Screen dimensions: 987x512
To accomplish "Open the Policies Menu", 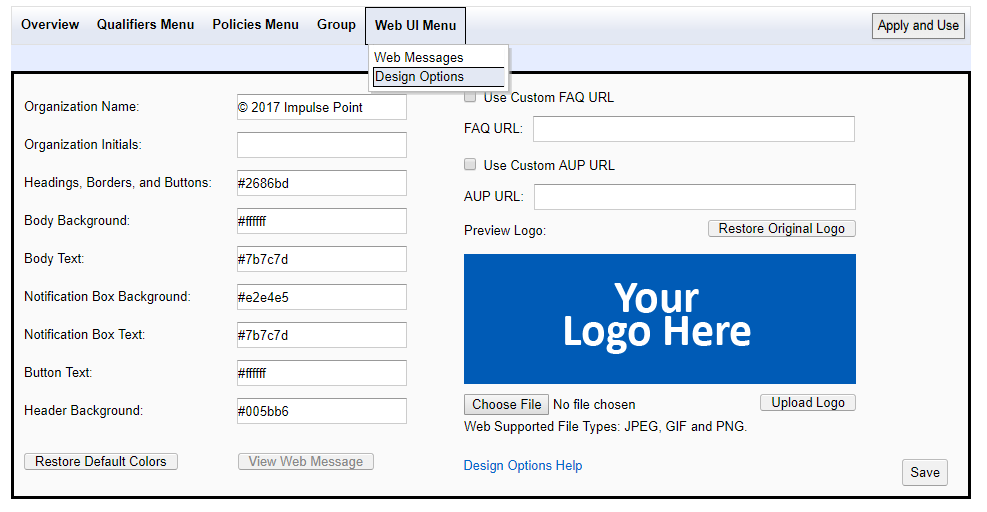I will [x=256, y=25].
